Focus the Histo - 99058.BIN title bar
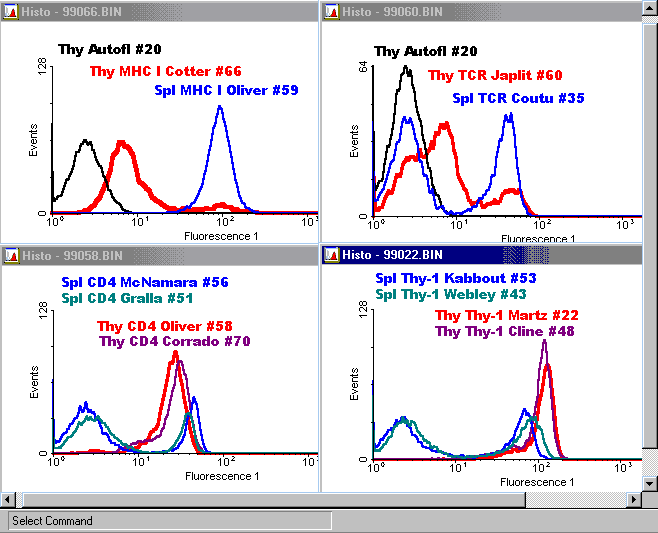The image size is (658, 533). (160, 255)
